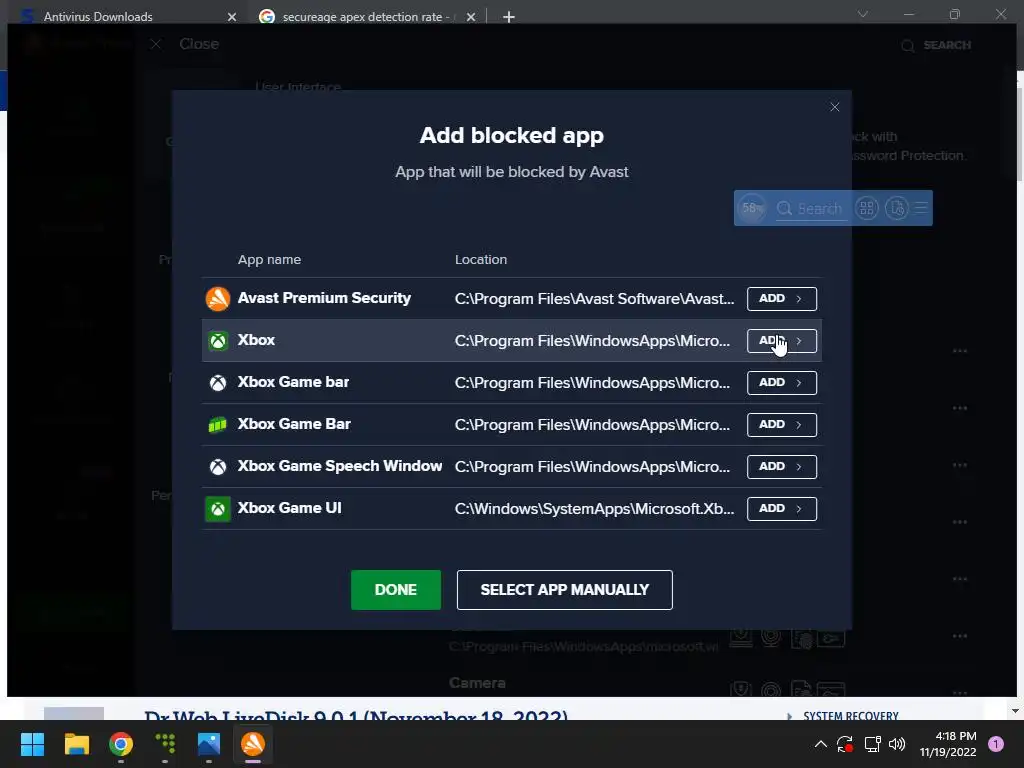The width and height of the screenshot is (1024, 768).
Task: Click the file clock icon on floating widget
Action: coord(897,208)
